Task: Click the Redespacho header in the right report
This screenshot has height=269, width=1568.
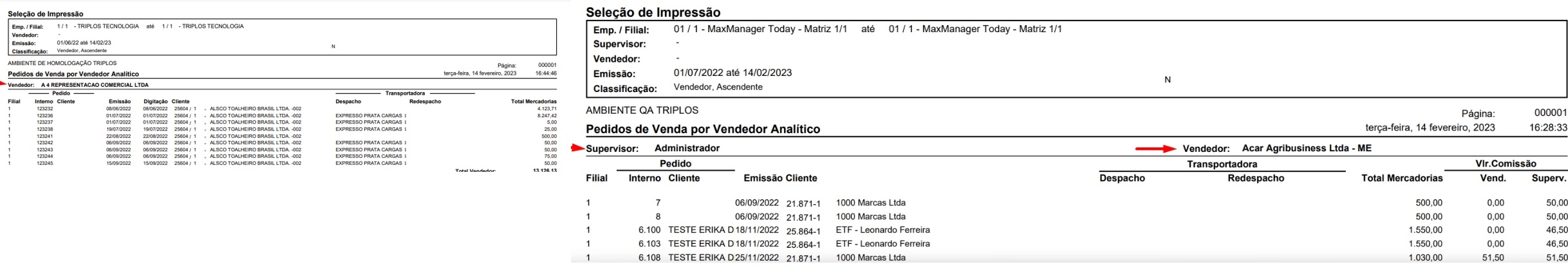Action: click(x=1255, y=178)
